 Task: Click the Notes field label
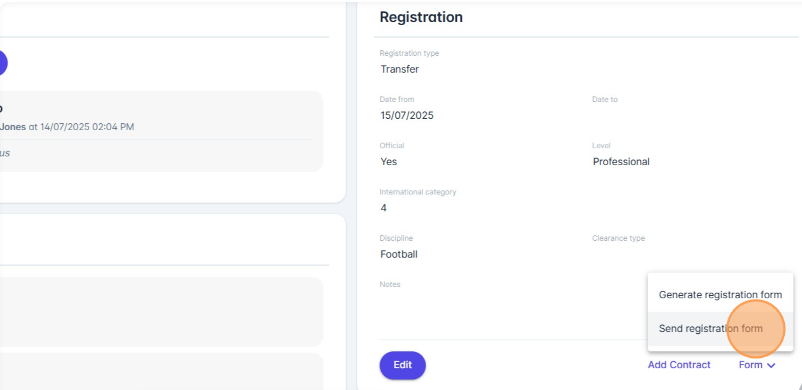(x=390, y=284)
